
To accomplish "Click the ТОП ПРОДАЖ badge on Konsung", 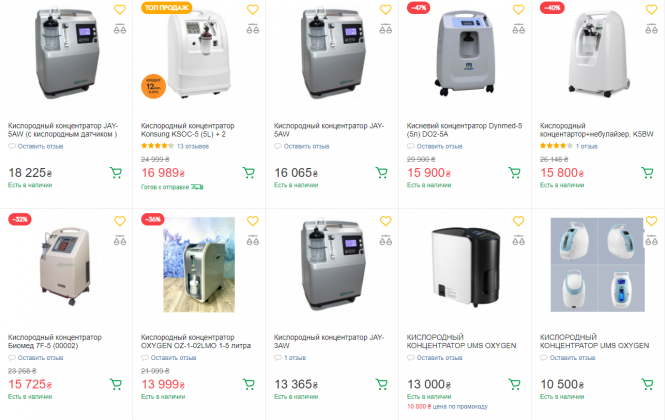I will 165,7.
